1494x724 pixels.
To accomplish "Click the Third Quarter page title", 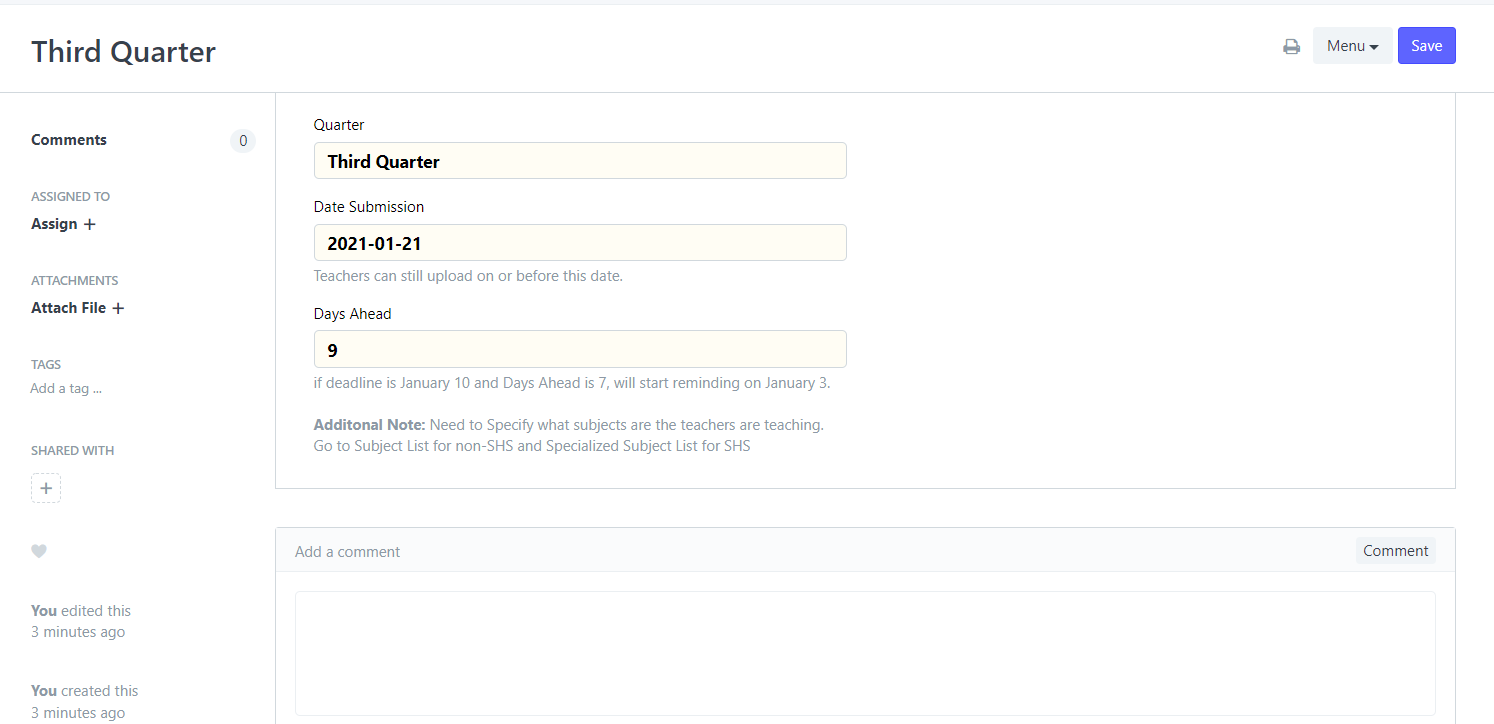I will 124,52.
